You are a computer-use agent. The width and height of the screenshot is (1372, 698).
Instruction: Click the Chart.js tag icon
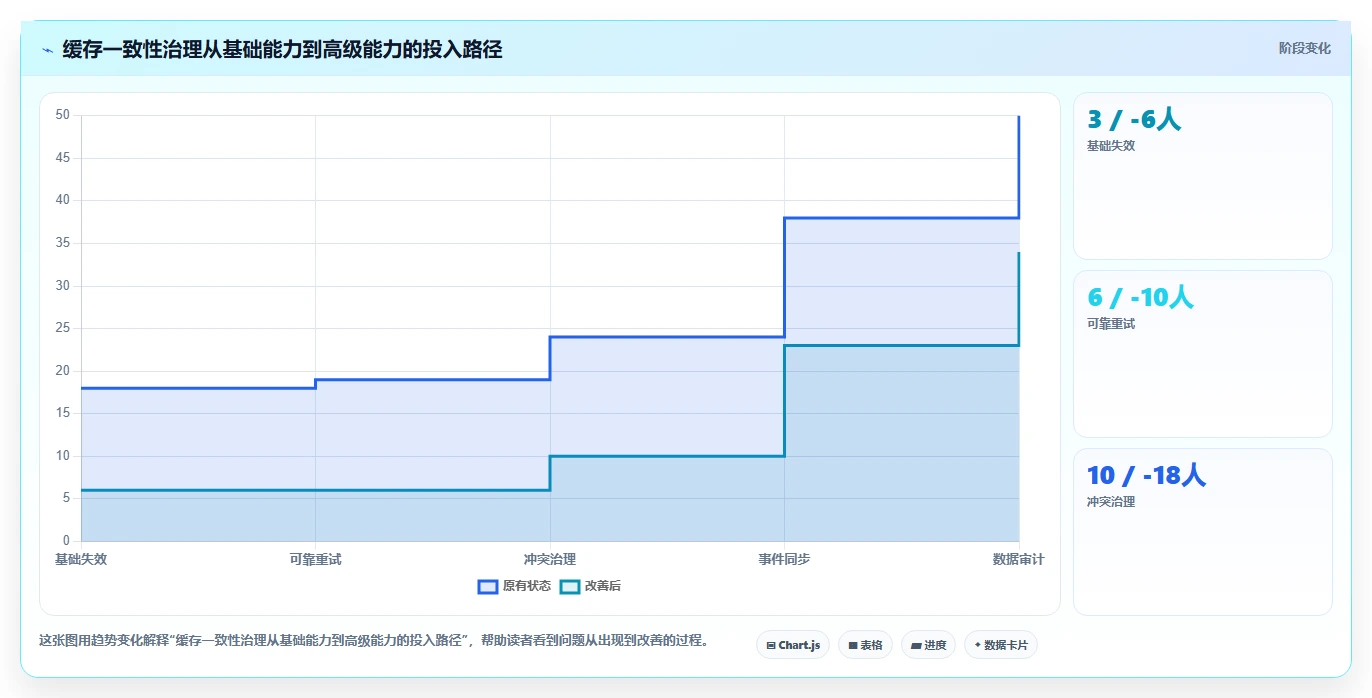(771, 646)
